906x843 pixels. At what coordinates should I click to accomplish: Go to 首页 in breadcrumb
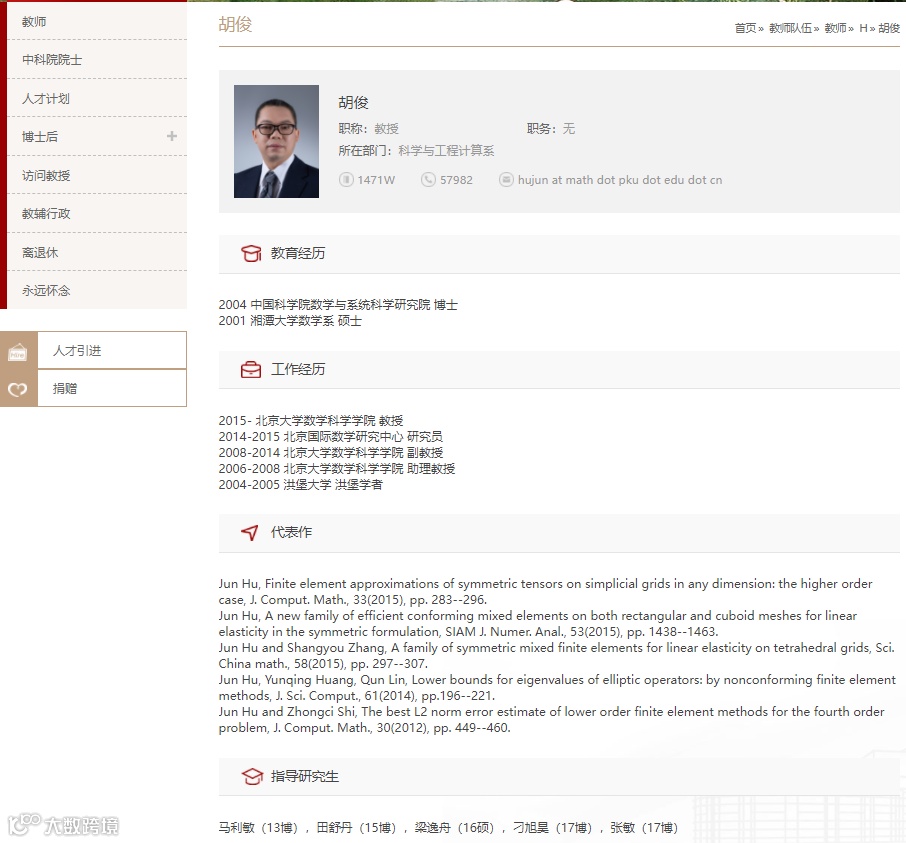pos(745,28)
